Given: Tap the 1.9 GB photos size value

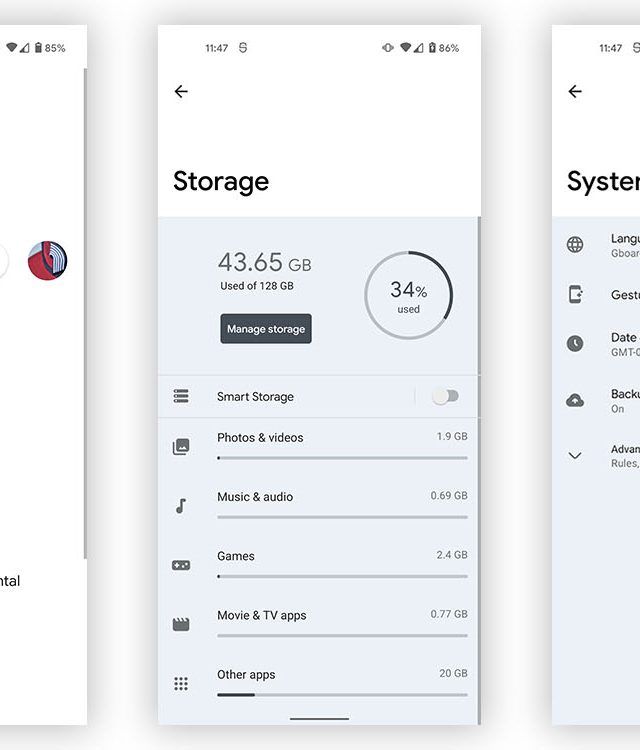Looking at the screenshot, I should point(452,436).
